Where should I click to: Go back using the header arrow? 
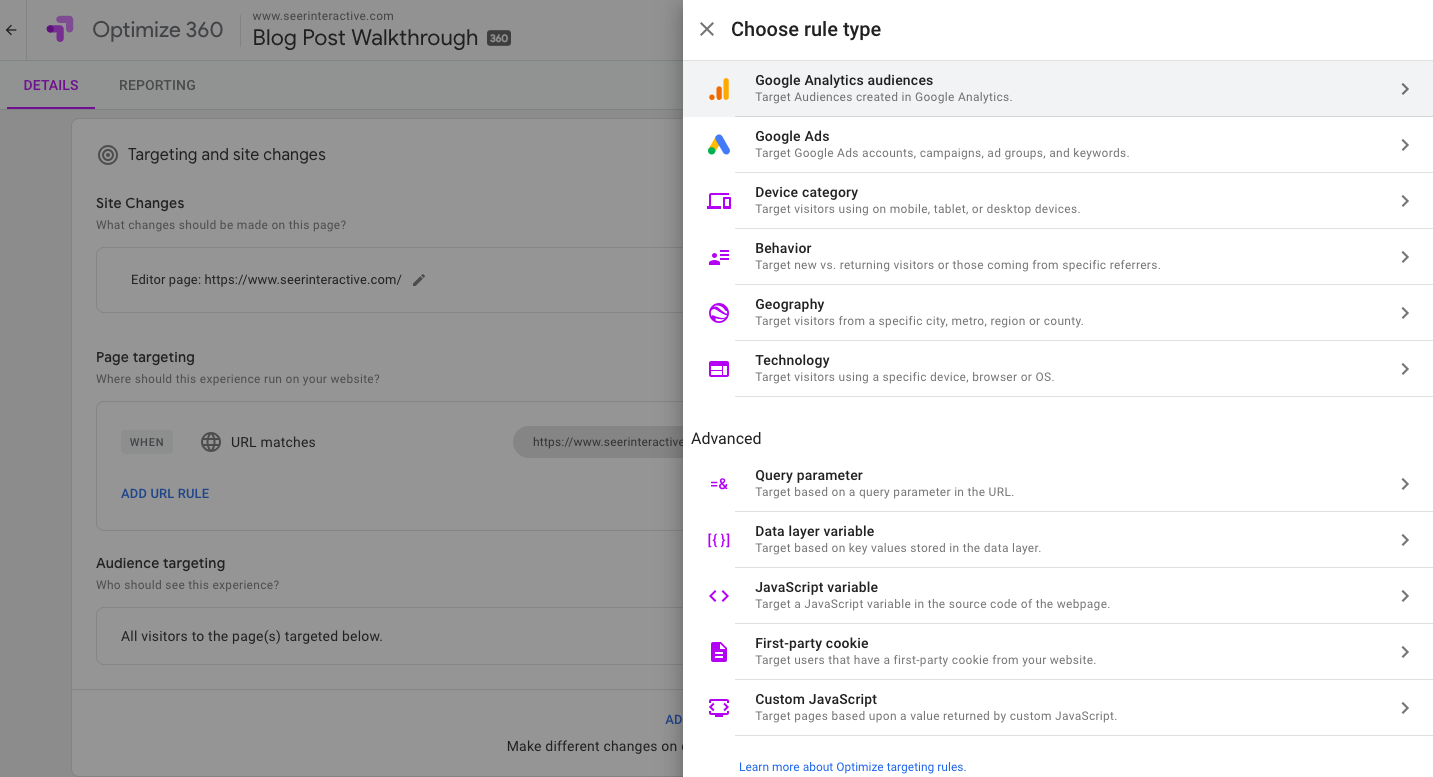[x=12, y=30]
